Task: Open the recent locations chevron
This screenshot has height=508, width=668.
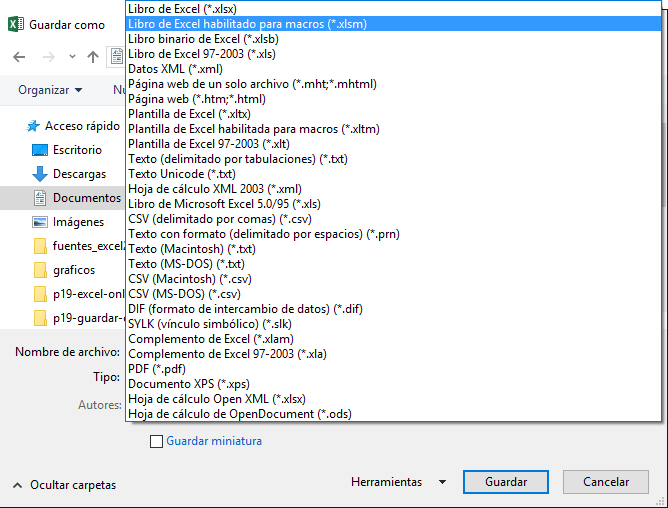Action: point(72,57)
